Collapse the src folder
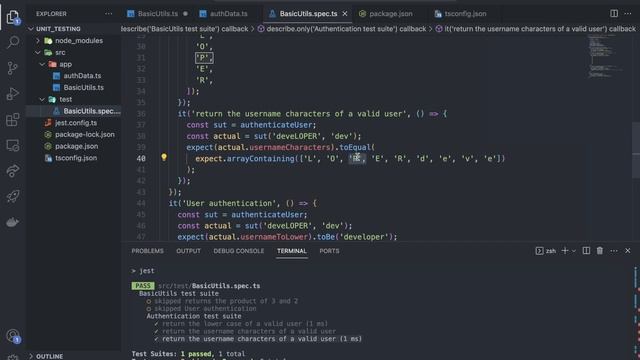The image size is (640, 360). point(38,53)
